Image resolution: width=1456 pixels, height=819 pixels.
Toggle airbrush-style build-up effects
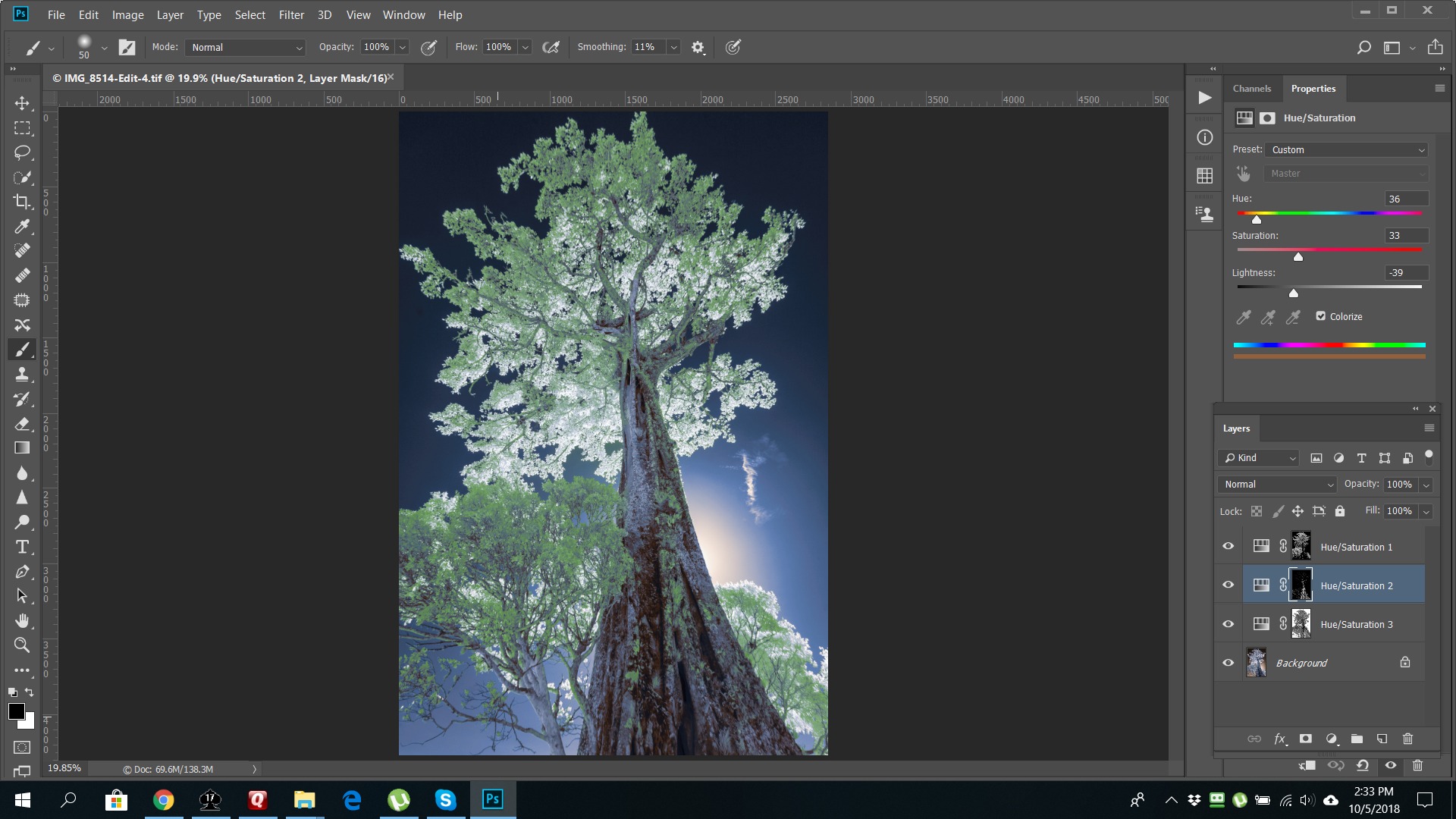click(551, 48)
